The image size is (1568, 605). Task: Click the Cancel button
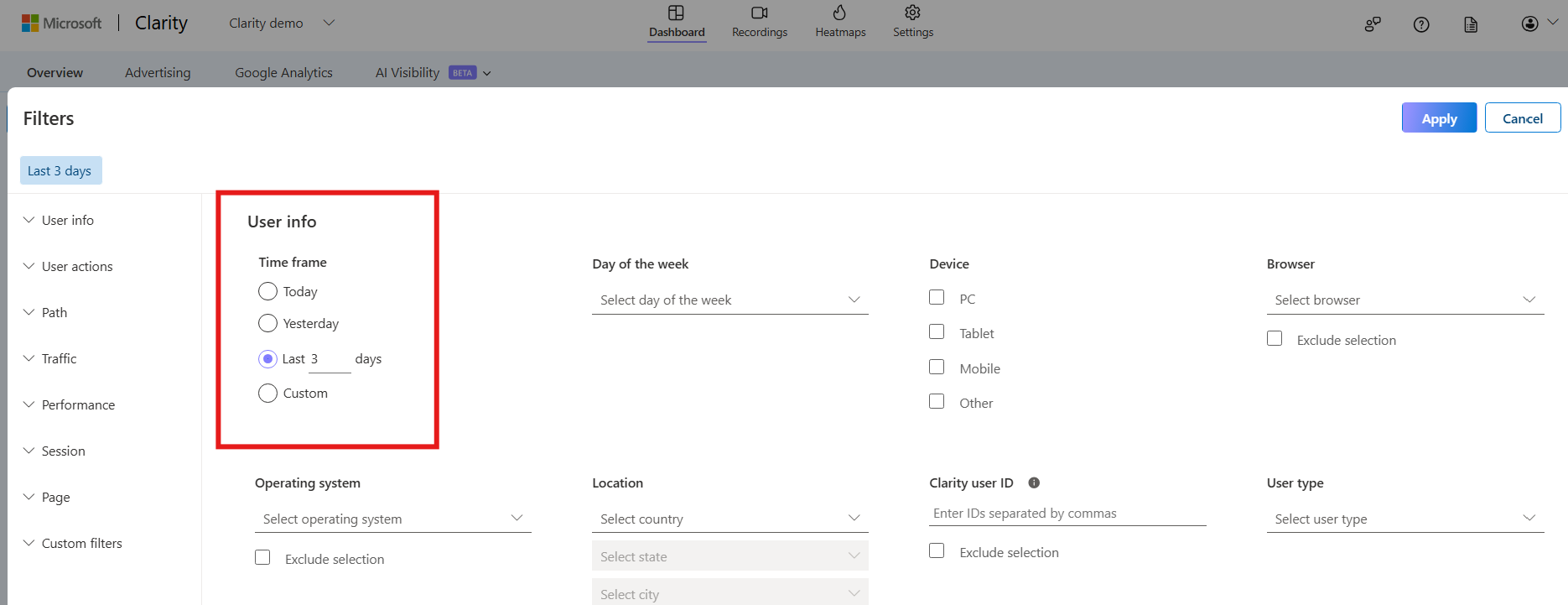click(1523, 118)
